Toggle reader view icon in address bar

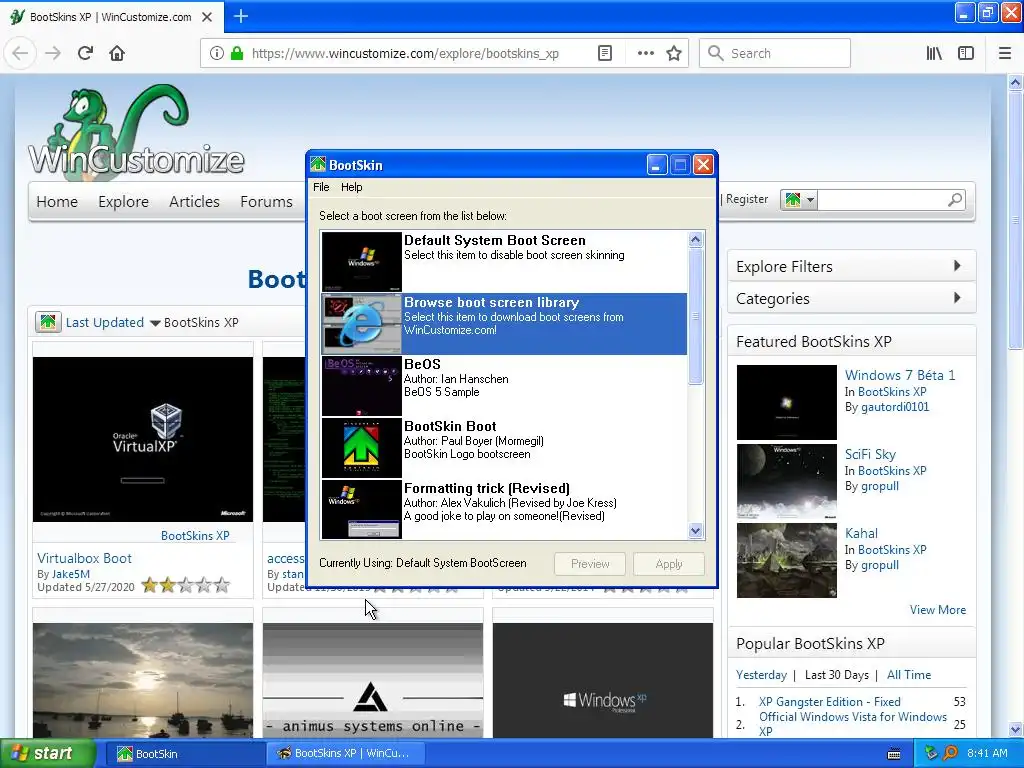click(605, 54)
